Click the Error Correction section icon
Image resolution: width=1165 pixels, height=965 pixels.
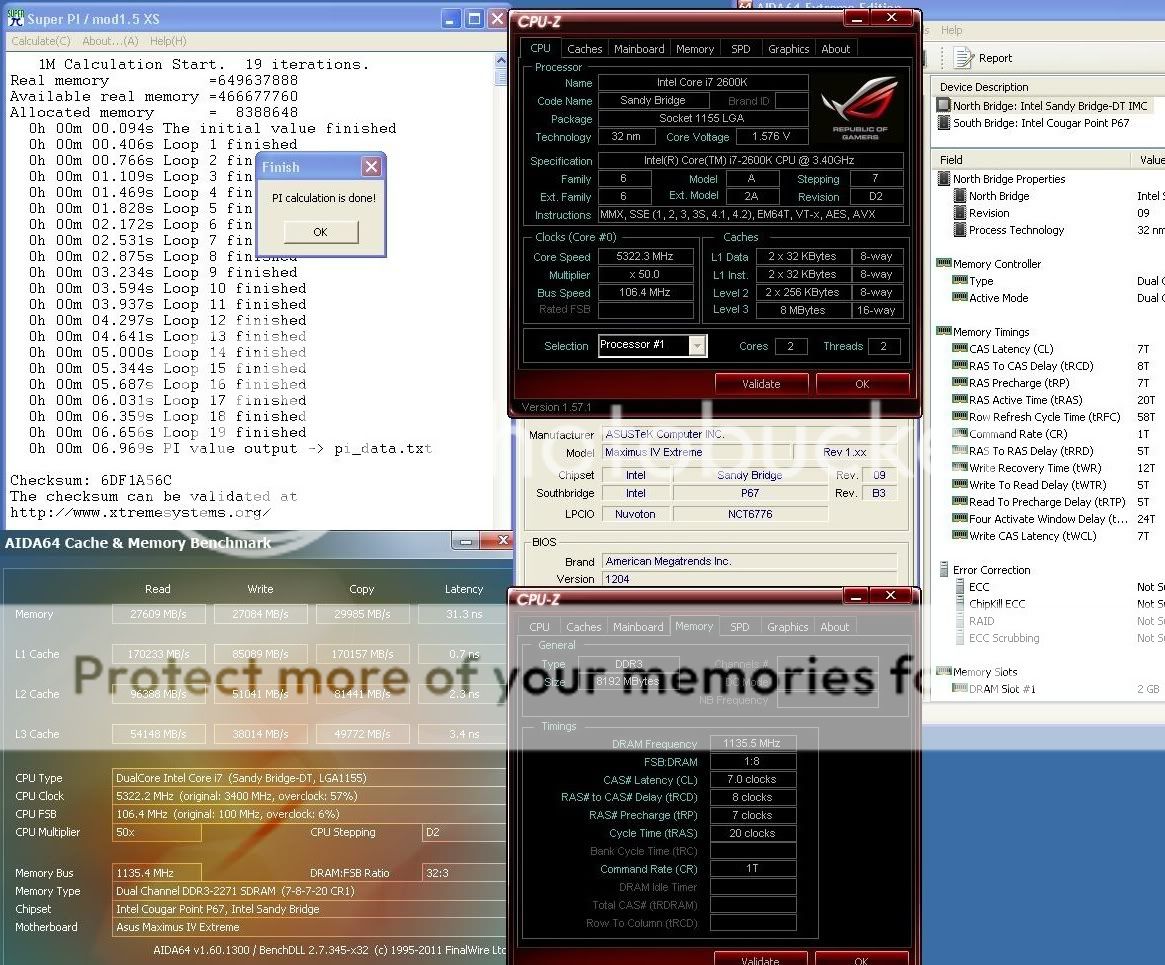tap(944, 570)
